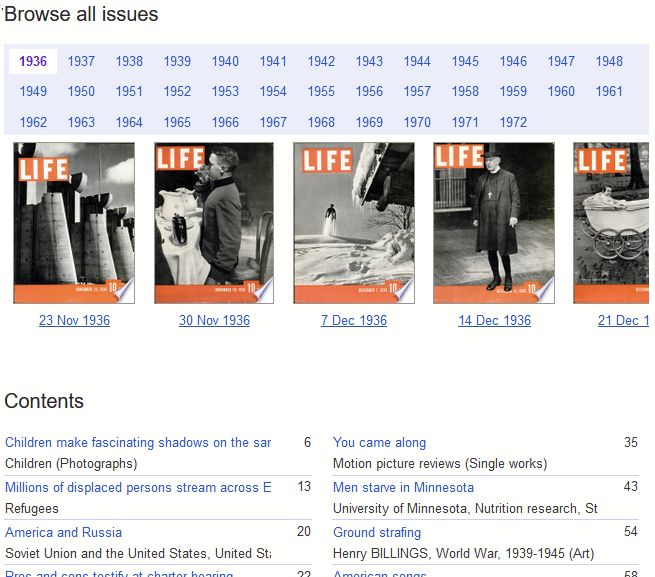Click the 30 Nov 1936 date link

tap(214, 320)
